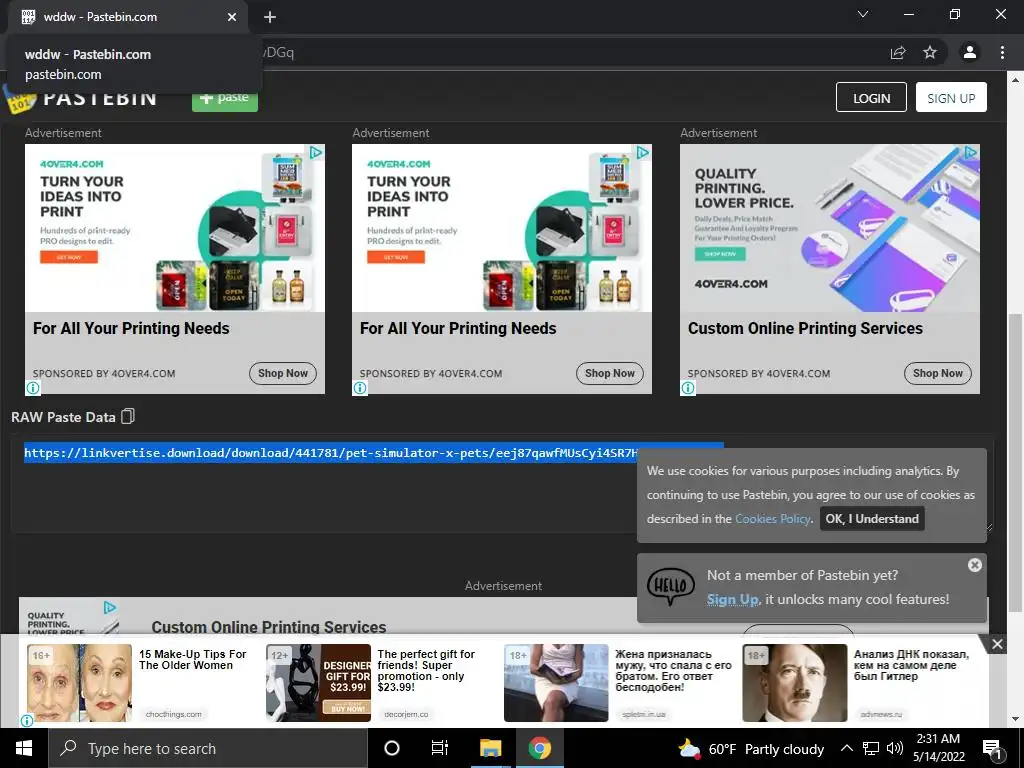Open the Windows Start menu
1024x768 pixels.
point(24,748)
